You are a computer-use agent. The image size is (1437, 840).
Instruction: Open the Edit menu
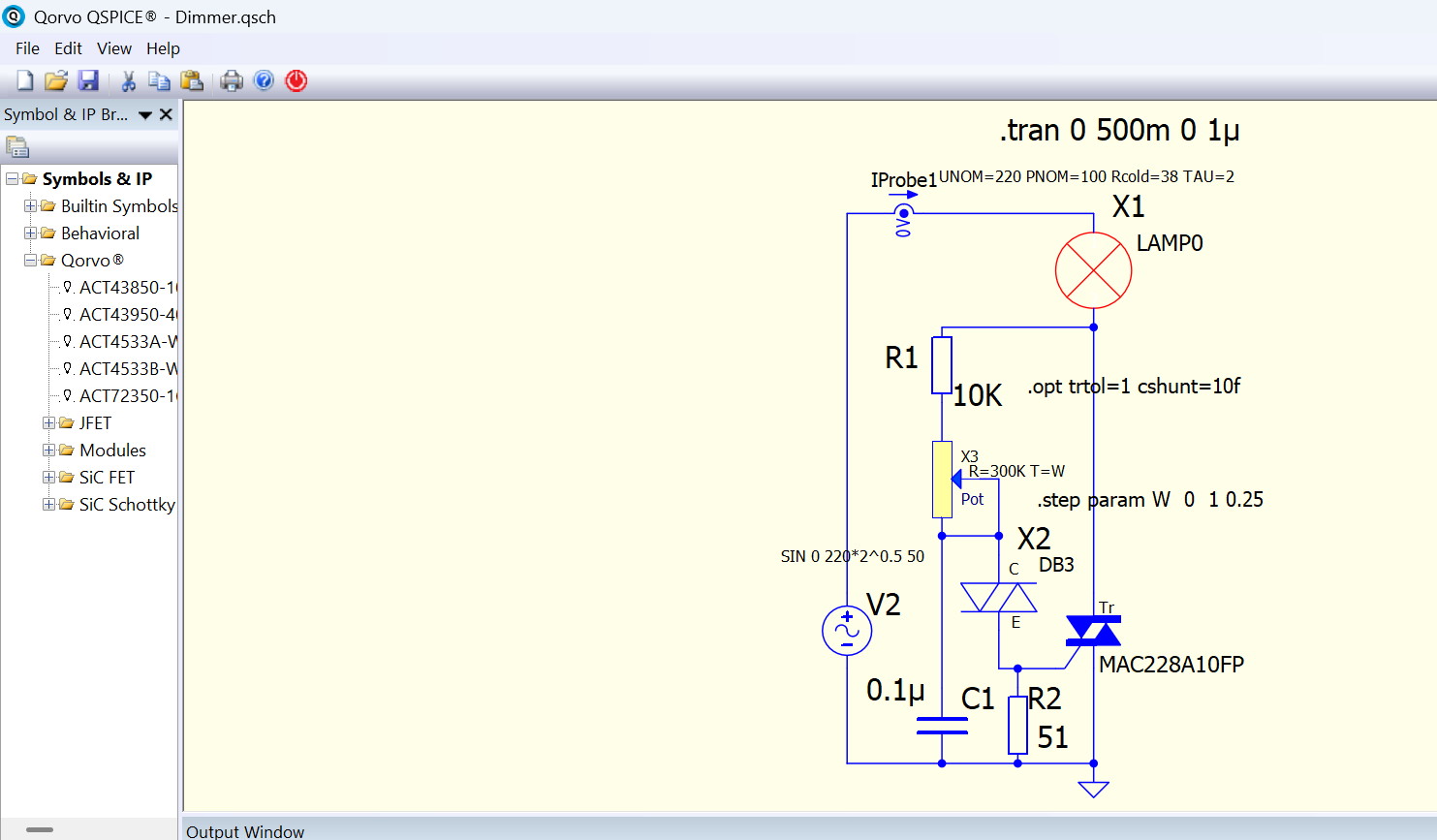68,48
